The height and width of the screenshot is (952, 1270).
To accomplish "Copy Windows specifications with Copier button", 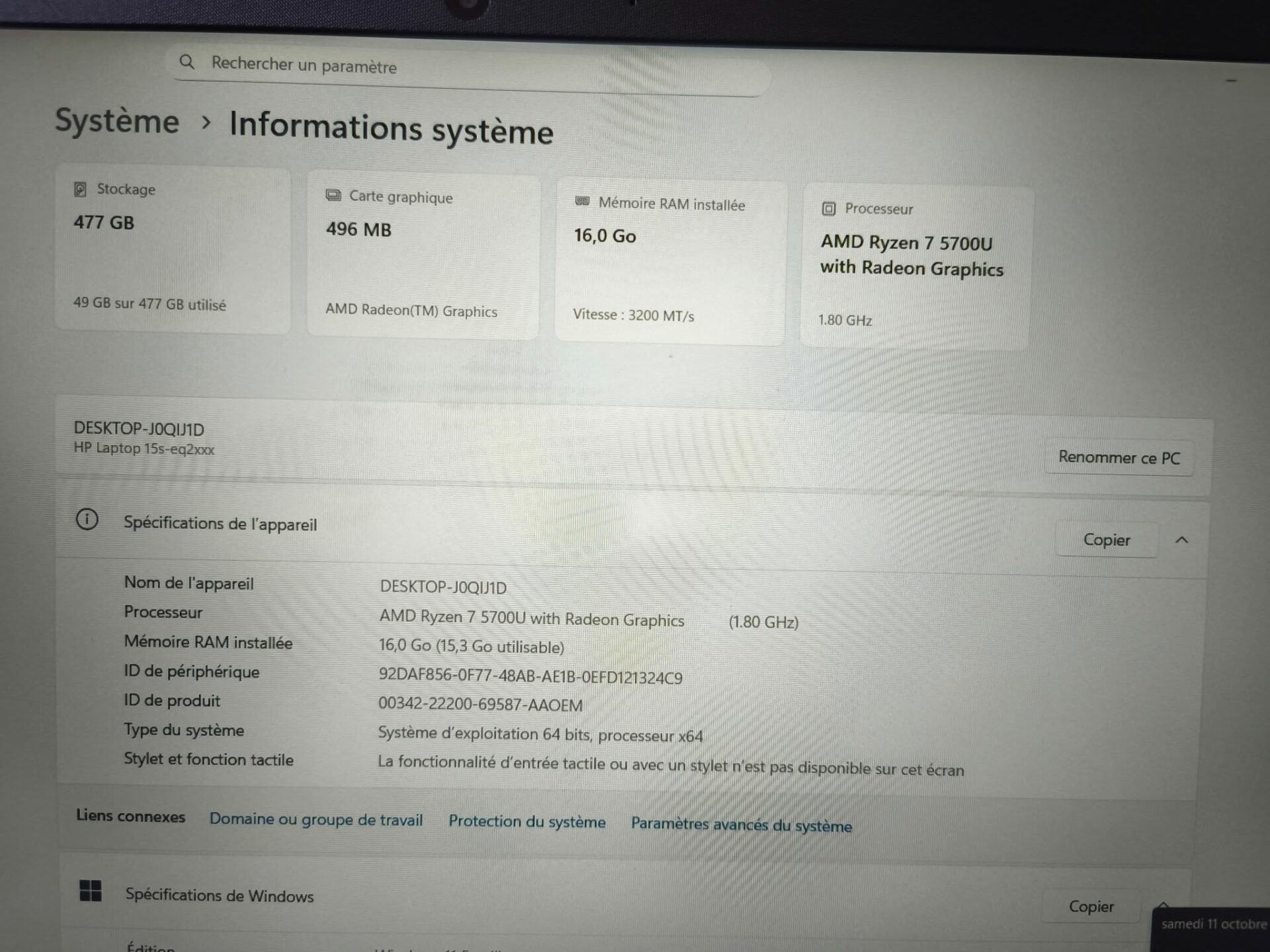I will point(1091,906).
